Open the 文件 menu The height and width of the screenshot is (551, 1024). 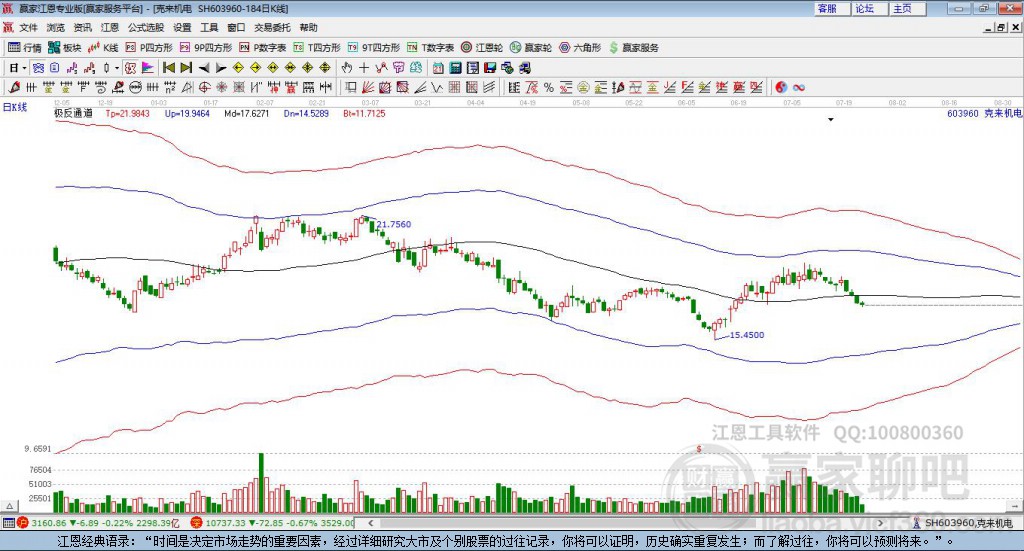pos(28,27)
